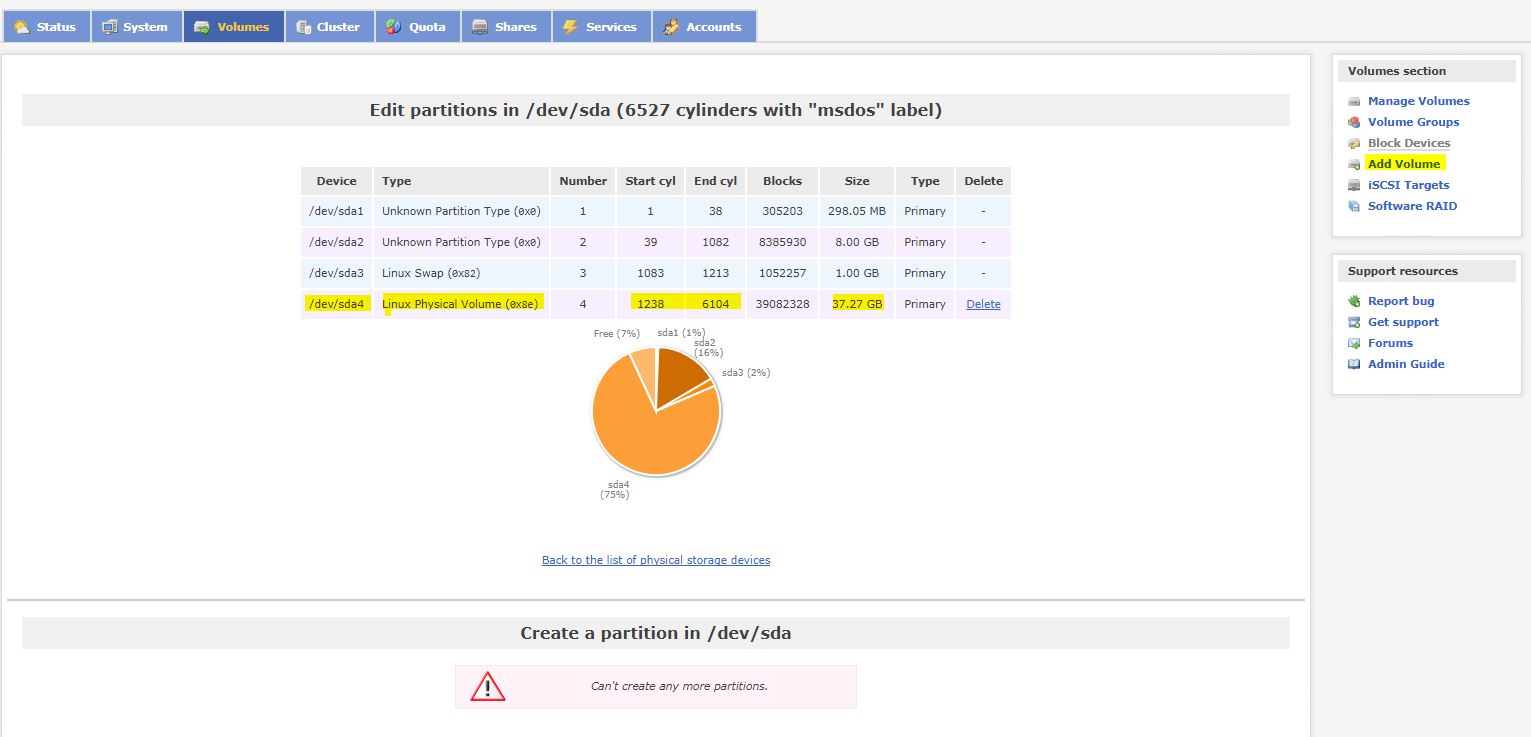Click the Volume Groups sidebar icon
1531x737 pixels.
[x=1354, y=122]
